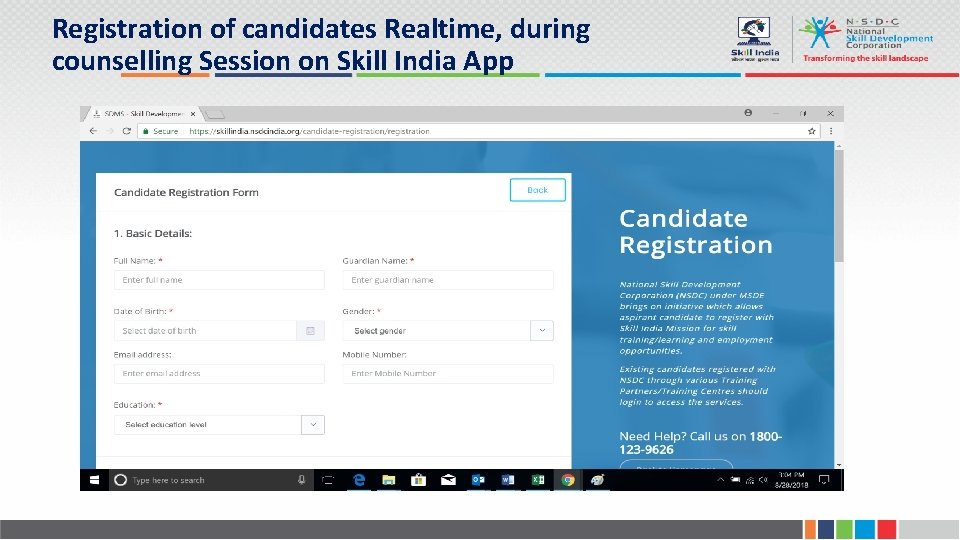Click the browser back arrow
Screen dimensions: 960x540
tap(93, 131)
